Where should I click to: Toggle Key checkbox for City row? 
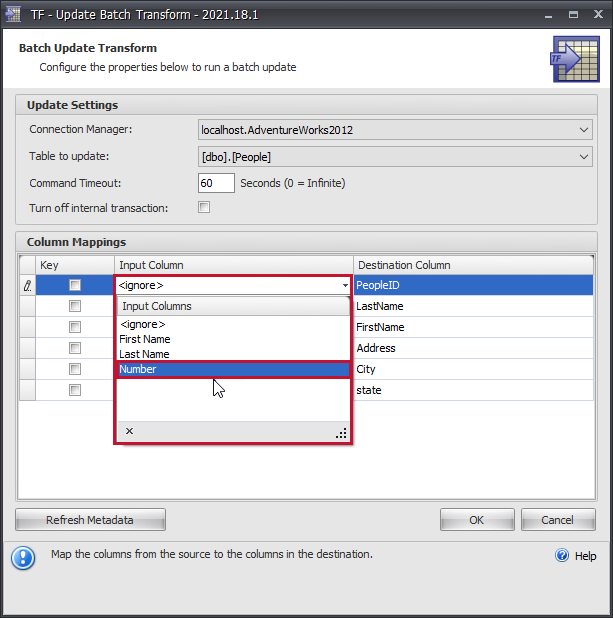point(75,369)
